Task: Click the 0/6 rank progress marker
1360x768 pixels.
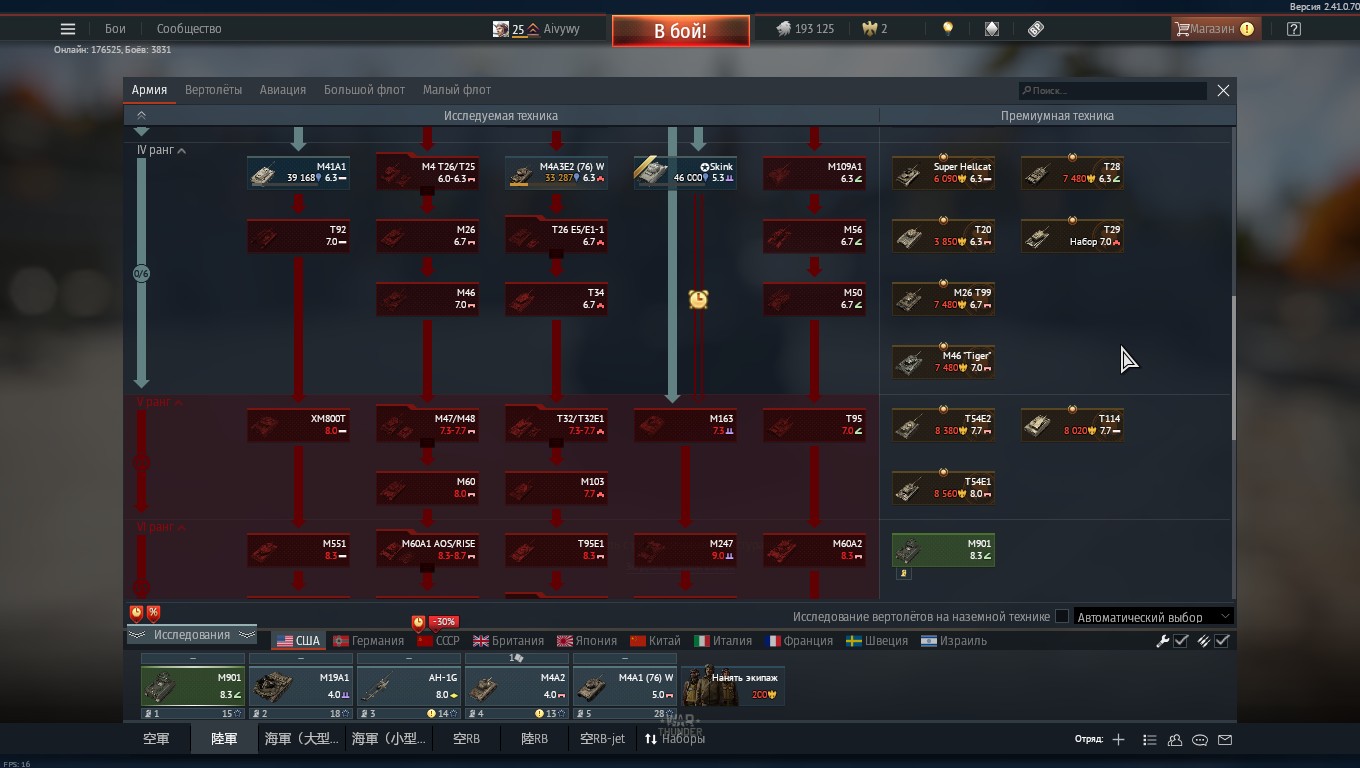Action: coord(141,274)
